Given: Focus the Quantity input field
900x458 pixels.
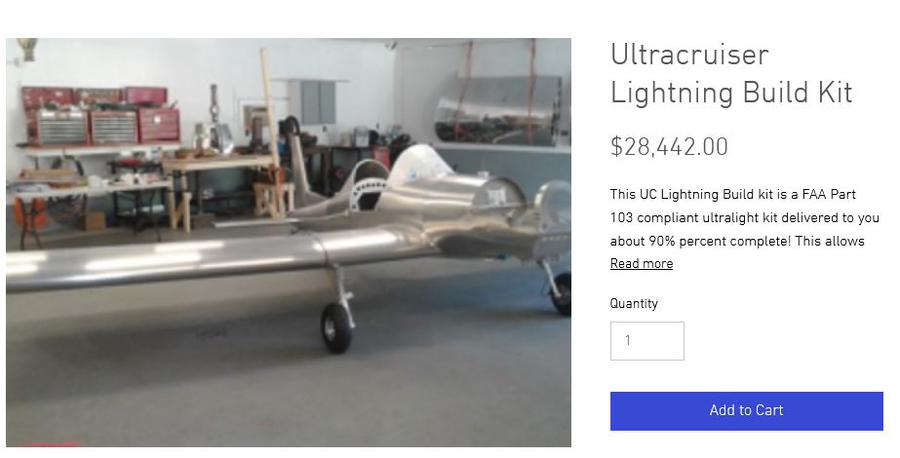Looking at the screenshot, I should pos(647,341).
